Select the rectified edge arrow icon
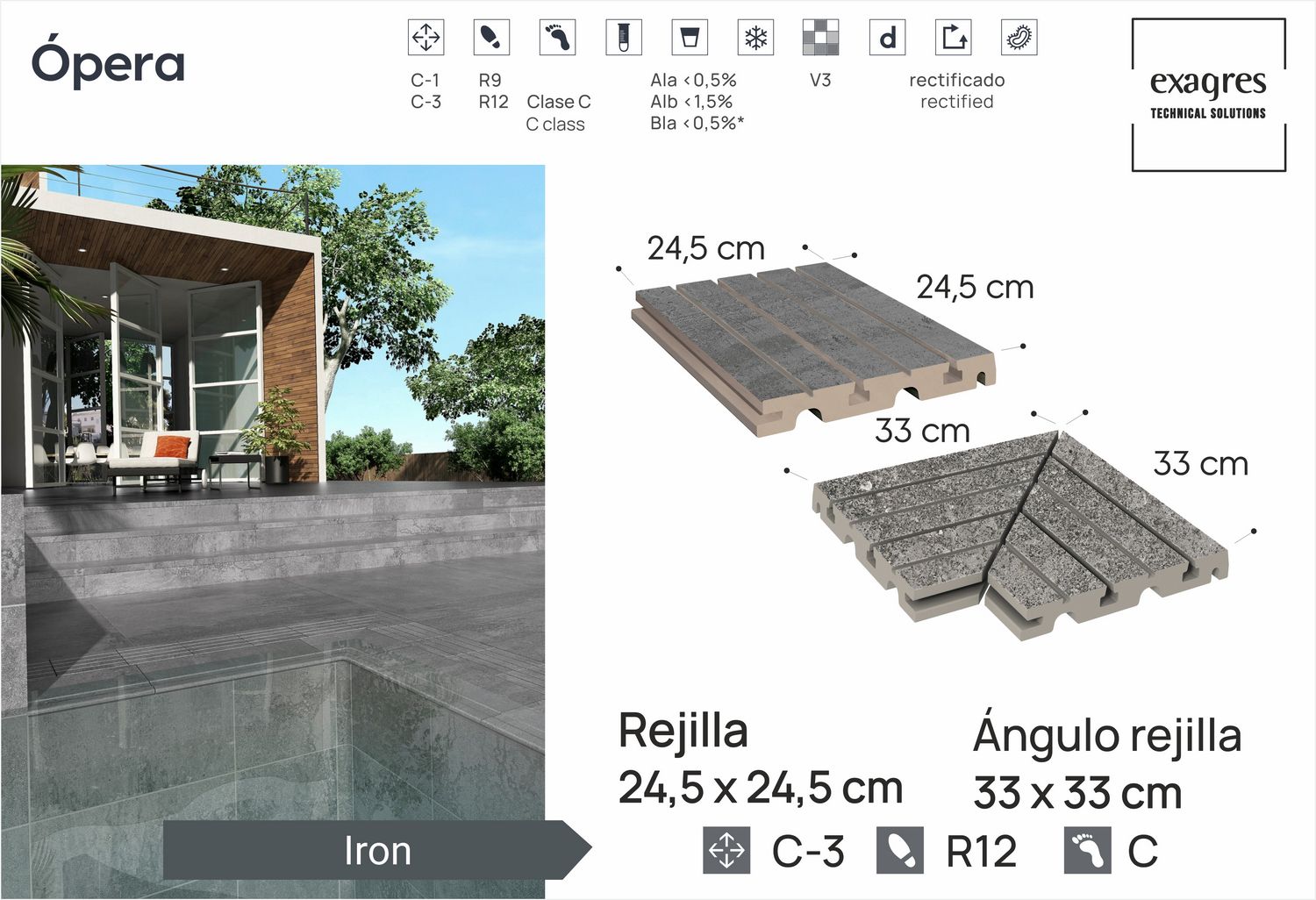 point(953,38)
